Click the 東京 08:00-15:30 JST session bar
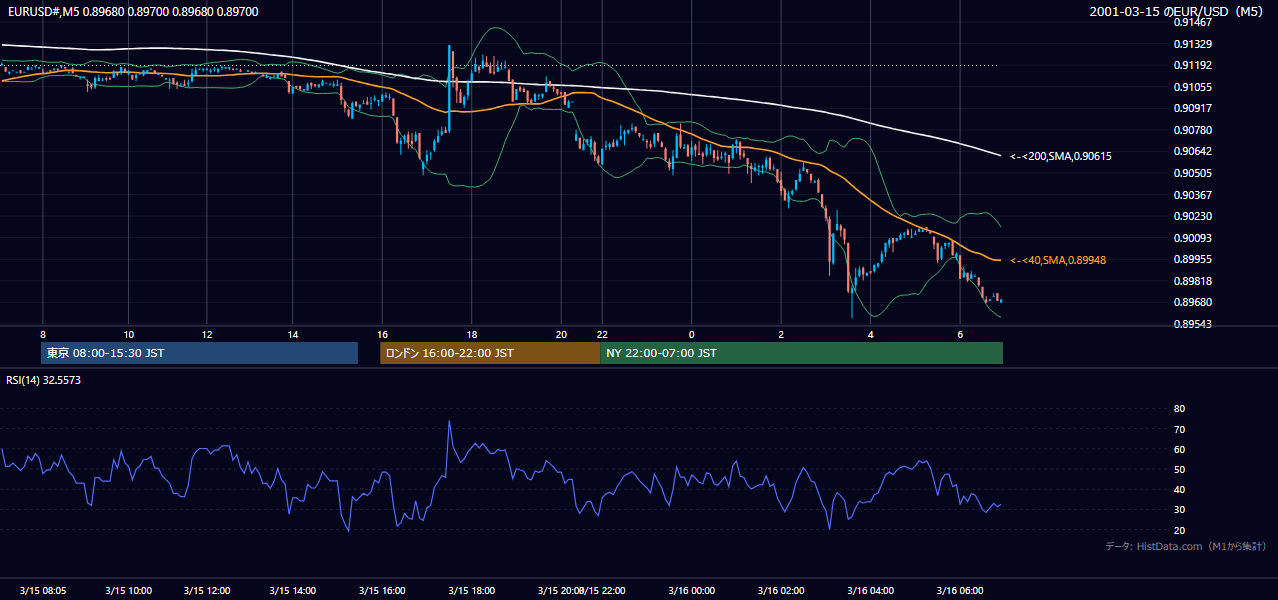 tap(200, 353)
